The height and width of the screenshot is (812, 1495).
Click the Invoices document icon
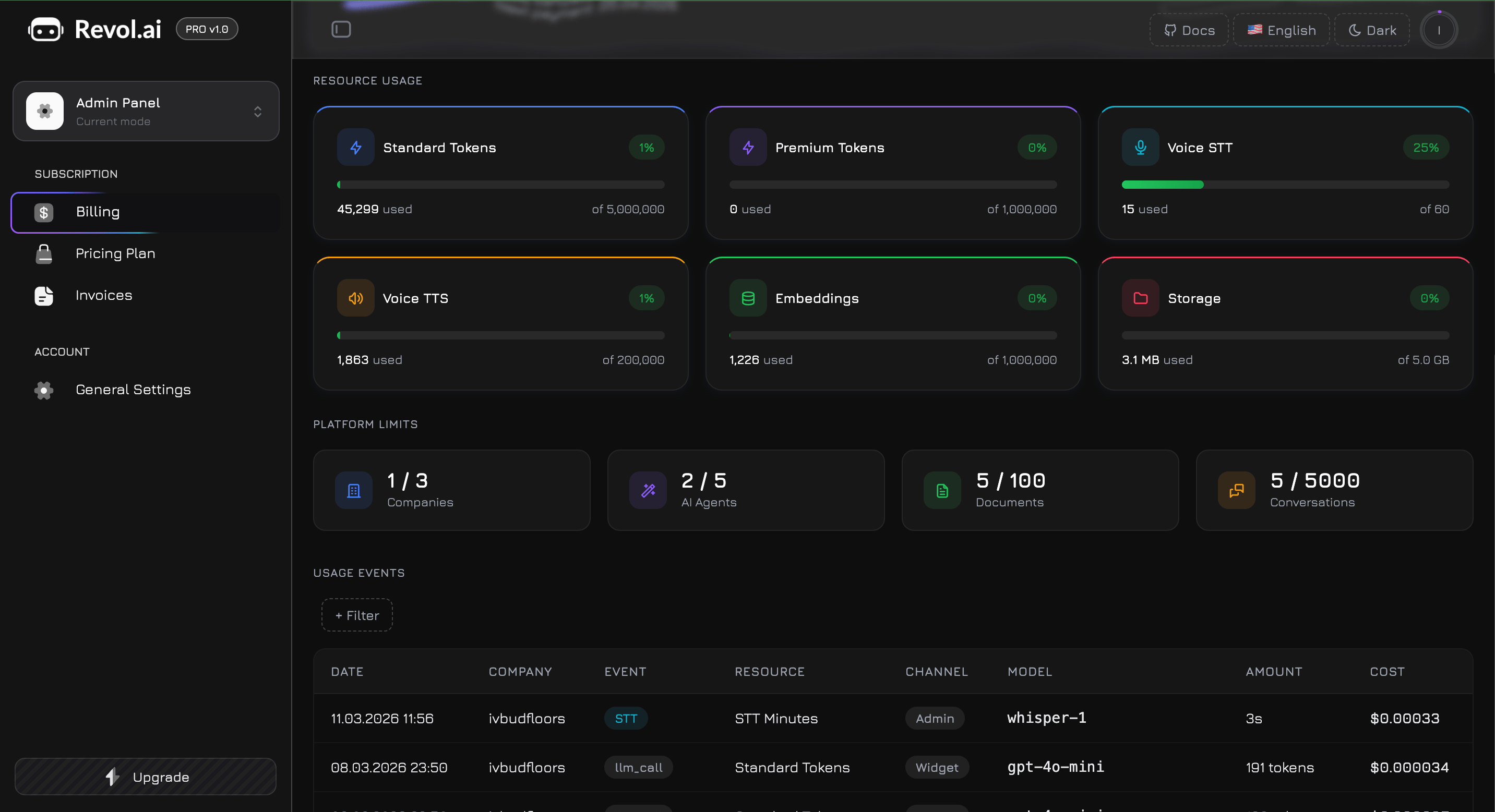click(43, 296)
